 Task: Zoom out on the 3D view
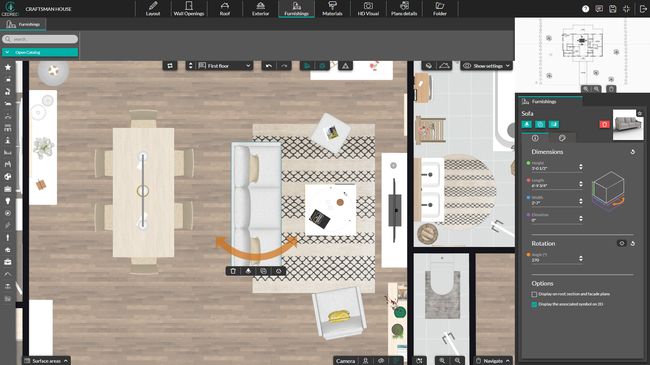(458, 361)
